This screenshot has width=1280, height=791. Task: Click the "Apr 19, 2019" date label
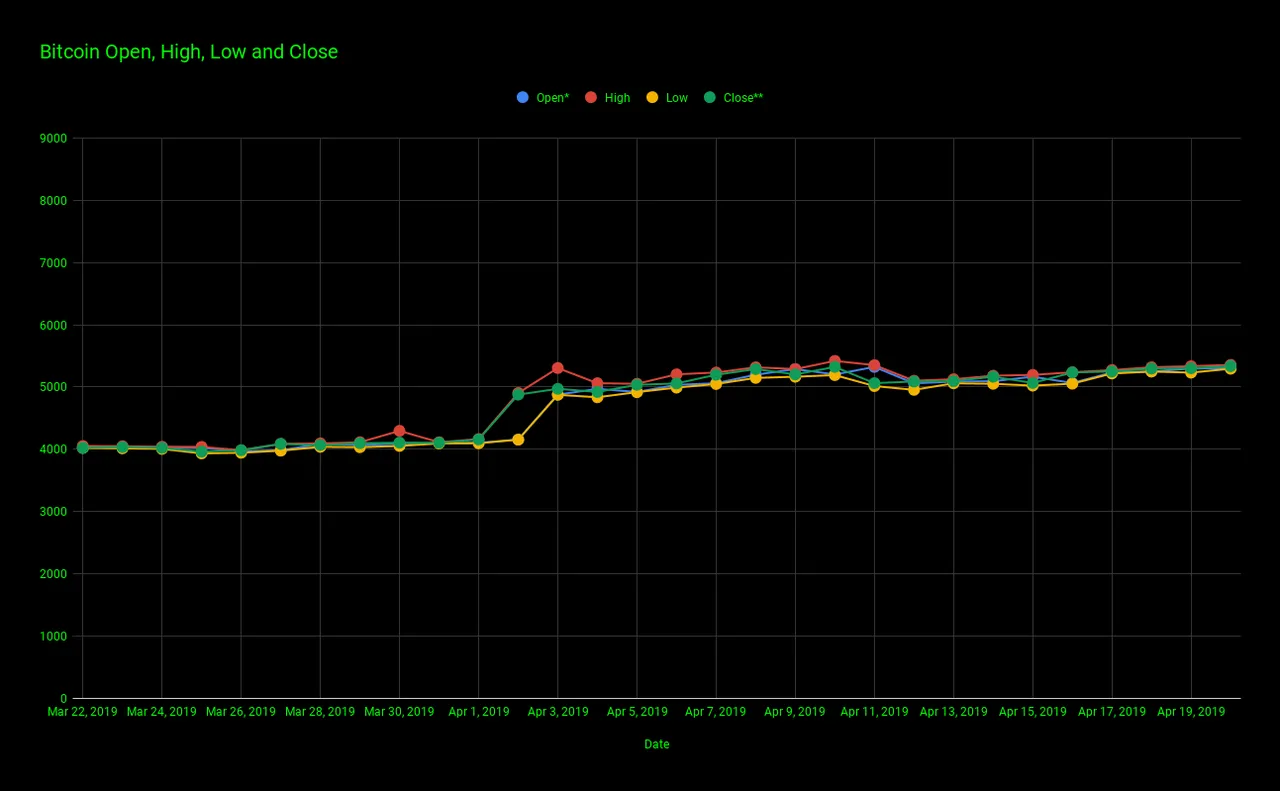[1191, 712]
